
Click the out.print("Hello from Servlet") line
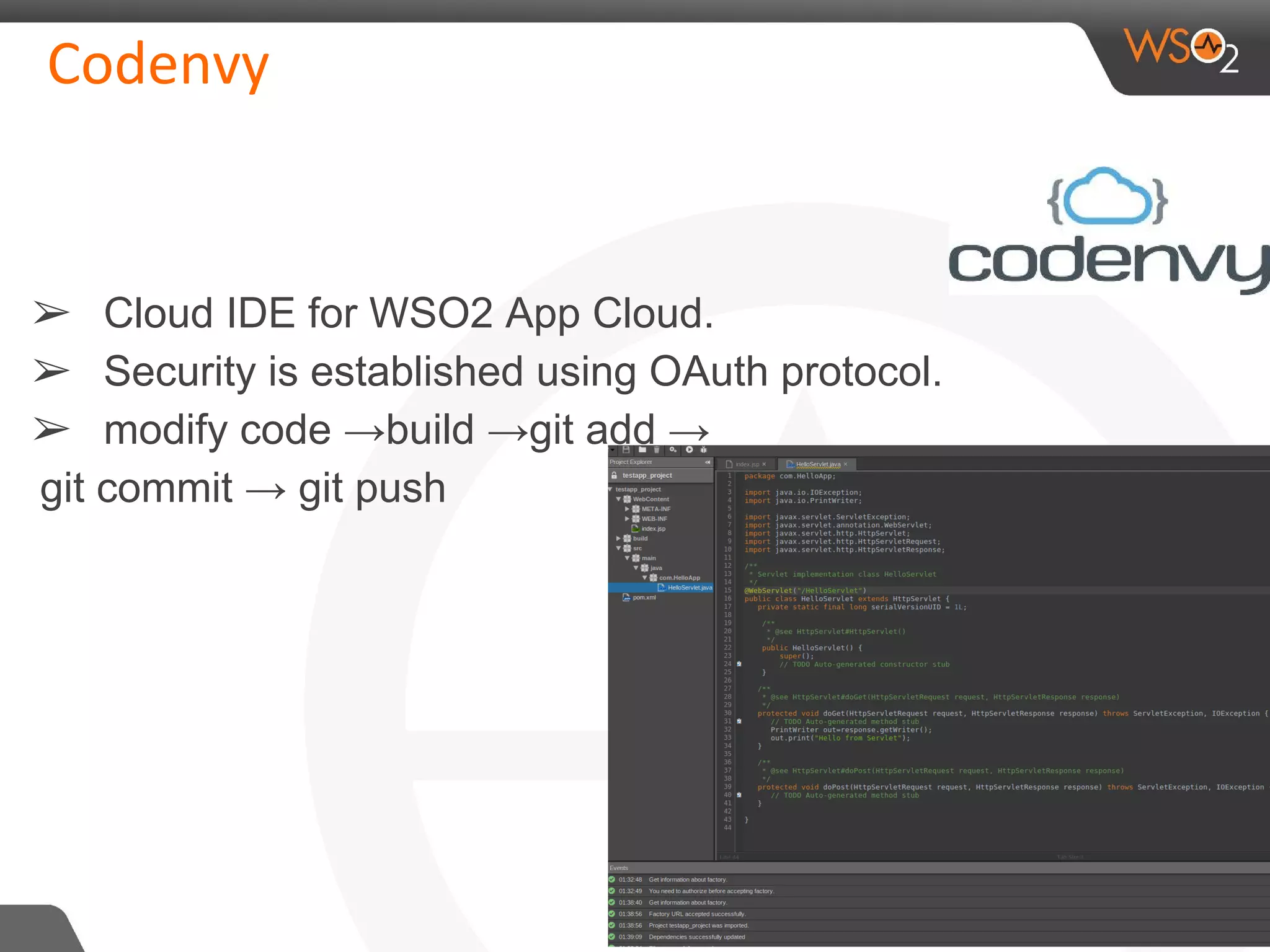840,738
